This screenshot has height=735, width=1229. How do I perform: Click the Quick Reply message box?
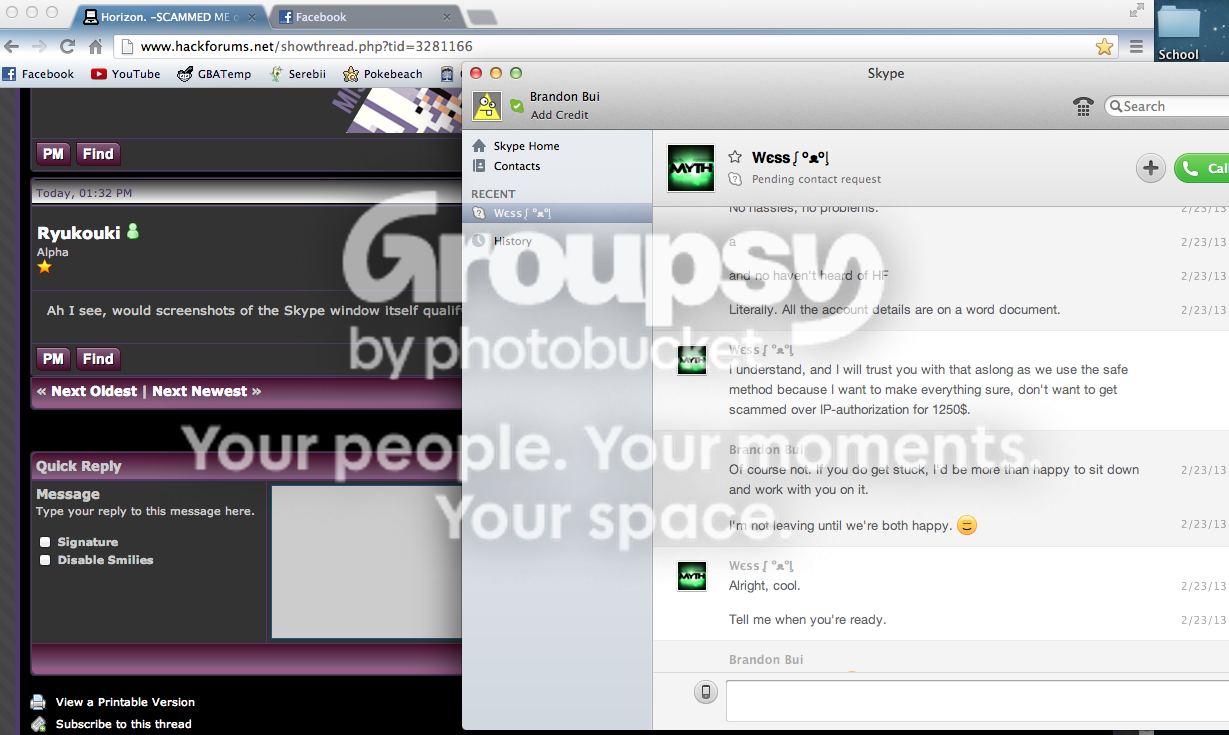[x=366, y=562]
